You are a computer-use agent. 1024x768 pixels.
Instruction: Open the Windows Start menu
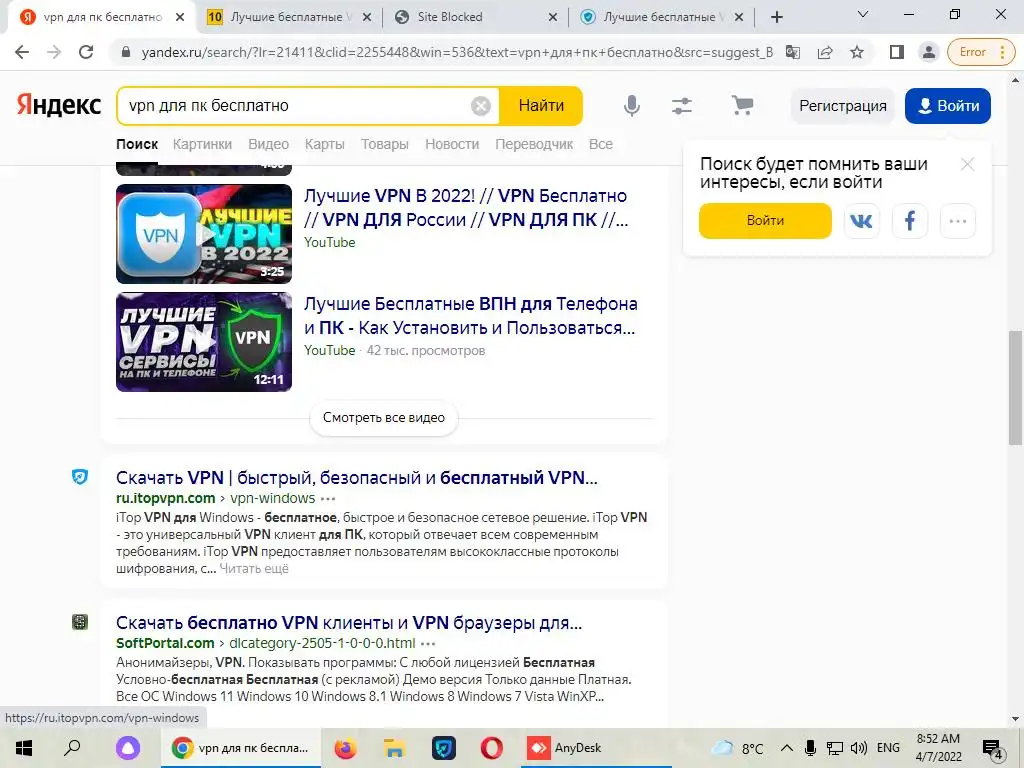[24, 748]
